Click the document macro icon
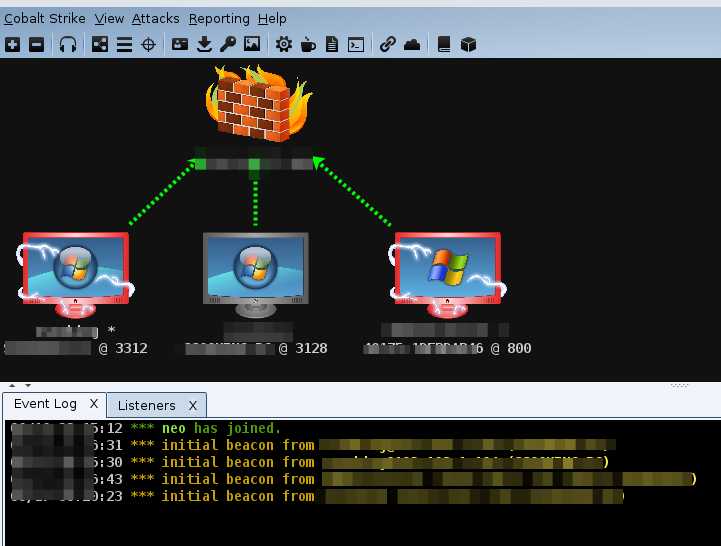 coord(332,45)
